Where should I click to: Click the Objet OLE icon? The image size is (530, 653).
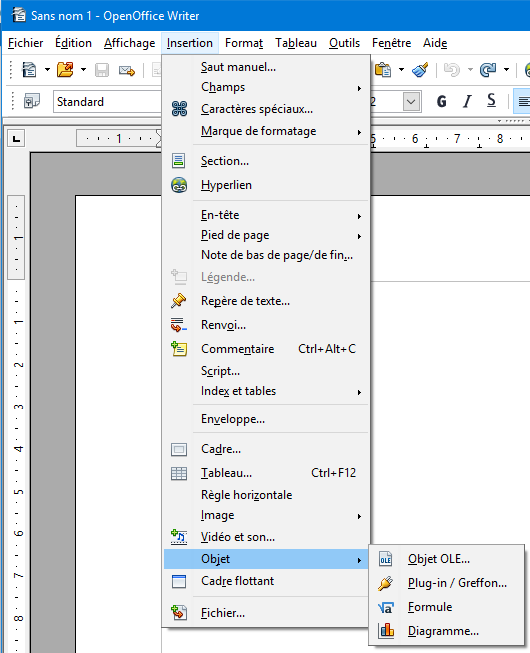coord(386,559)
